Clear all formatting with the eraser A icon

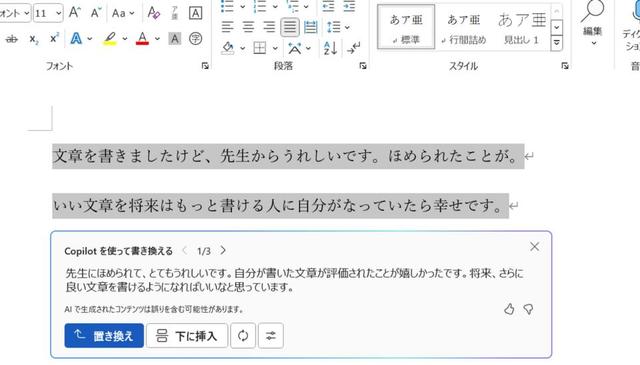tap(153, 13)
